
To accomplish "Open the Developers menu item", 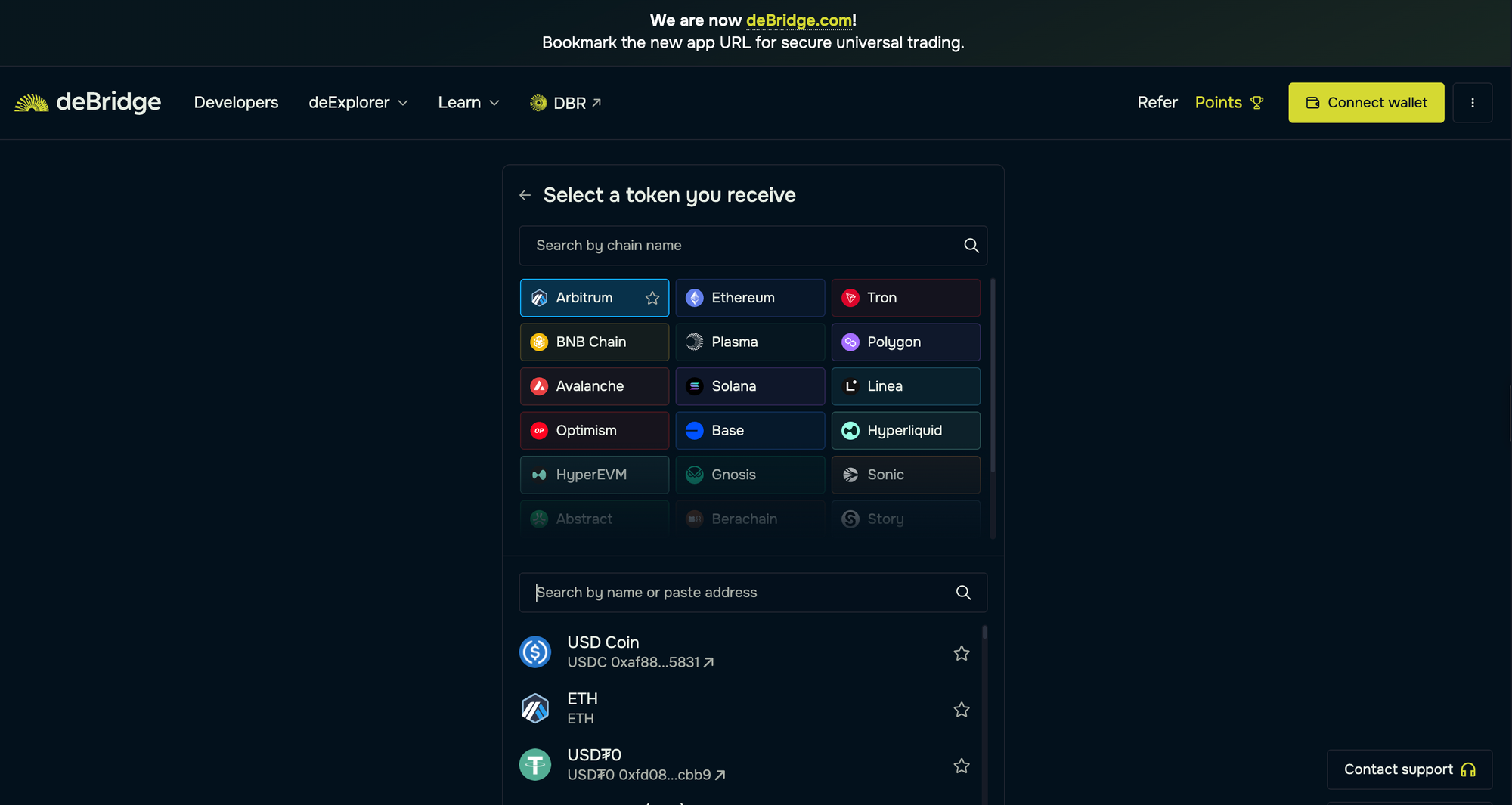I will click(236, 102).
